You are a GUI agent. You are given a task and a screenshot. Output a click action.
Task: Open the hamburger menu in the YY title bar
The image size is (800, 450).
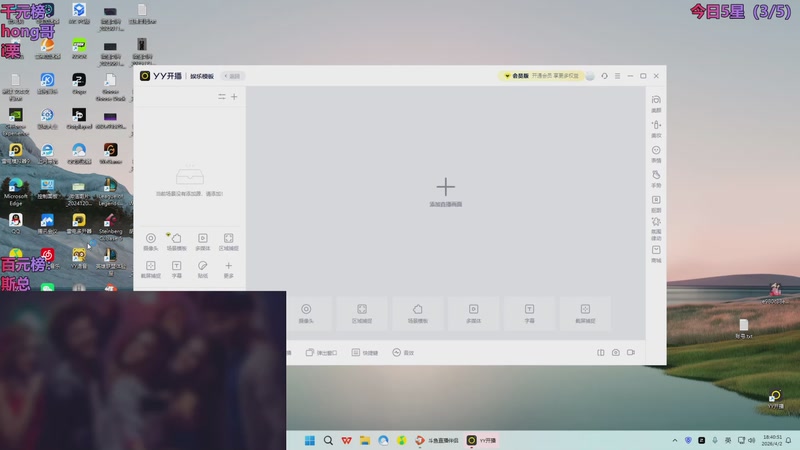click(x=617, y=76)
